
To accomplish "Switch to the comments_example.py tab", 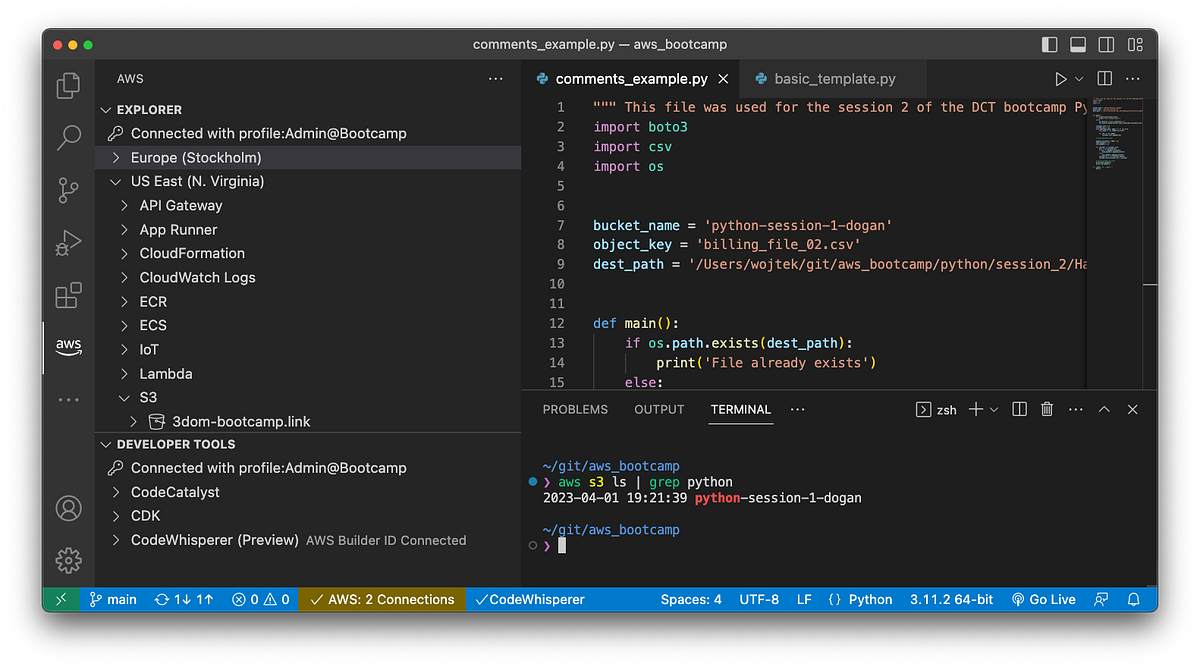I will (632, 78).
